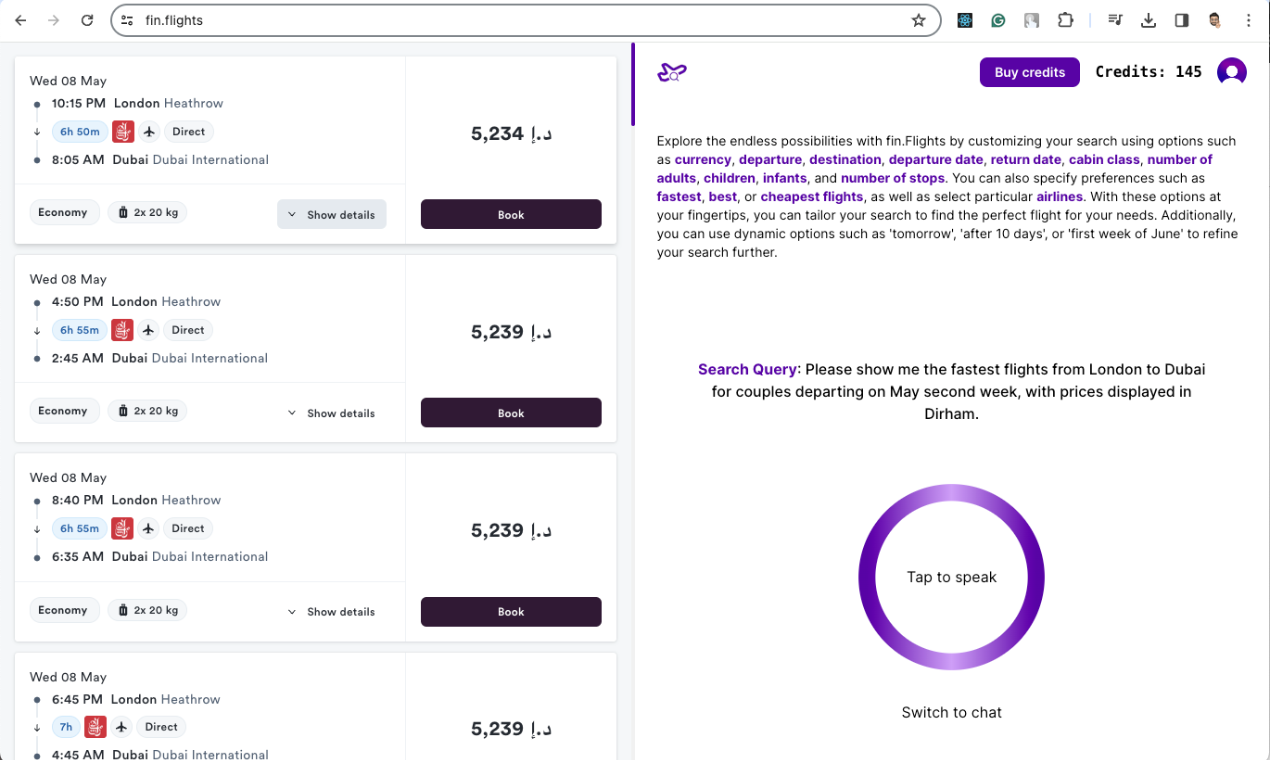The height and width of the screenshot is (760, 1270).
Task: Open the Chrome three-dot menu
Action: click(1248, 20)
